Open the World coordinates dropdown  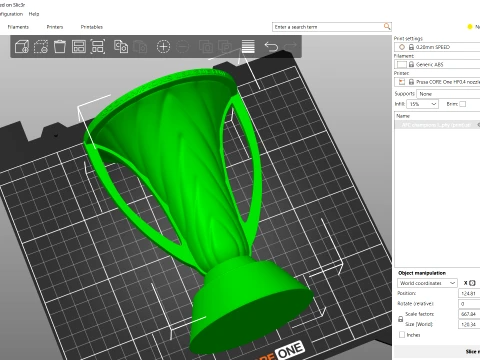point(427,283)
